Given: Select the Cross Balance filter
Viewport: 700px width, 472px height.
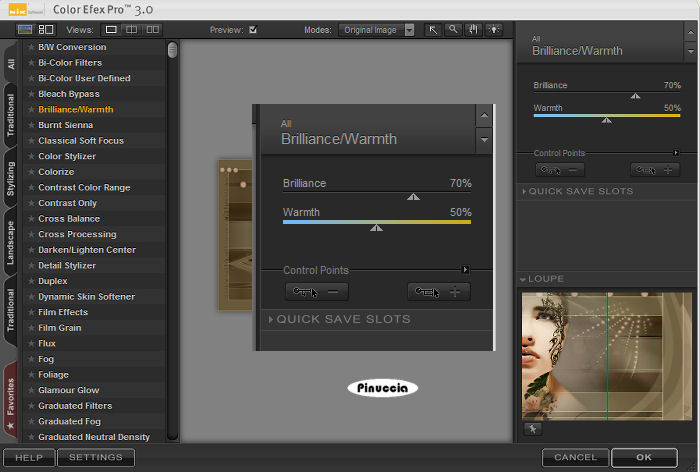Looking at the screenshot, I should (69, 219).
